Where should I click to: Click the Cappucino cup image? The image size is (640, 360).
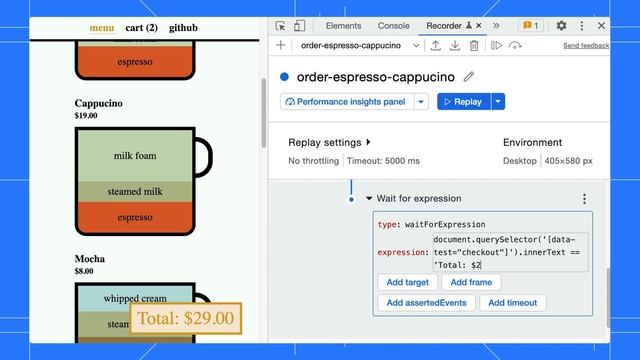coord(143,181)
